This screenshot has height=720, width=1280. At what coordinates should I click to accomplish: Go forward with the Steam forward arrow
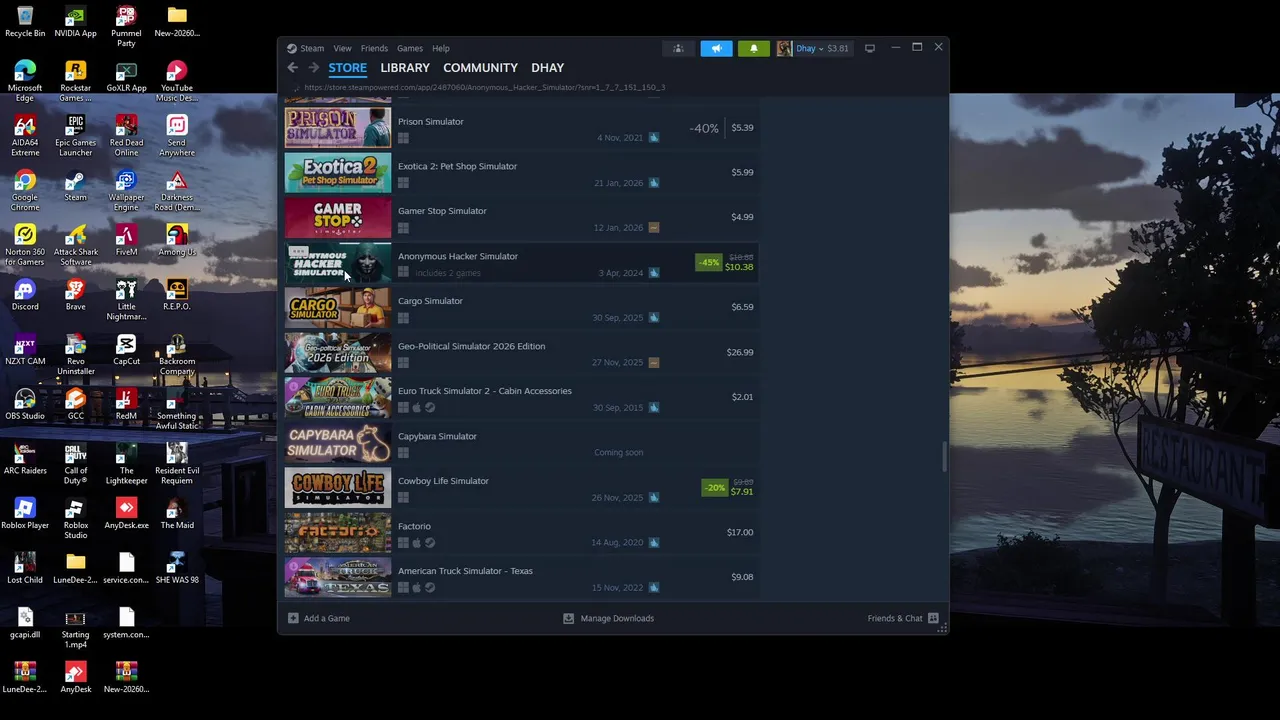313,68
